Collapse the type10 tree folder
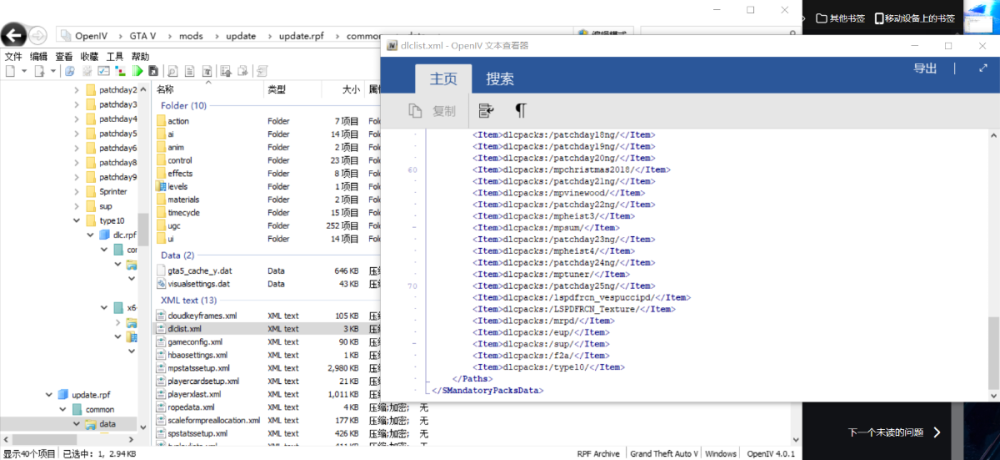This screenshot has height=460, width=1000. pos(78,221)
